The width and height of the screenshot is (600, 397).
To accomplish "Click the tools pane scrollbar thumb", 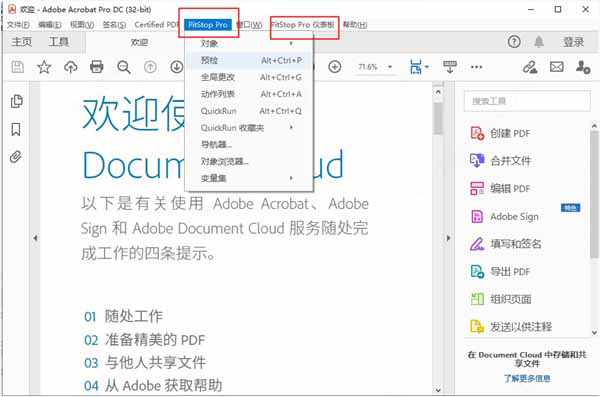I will [594, 194].
